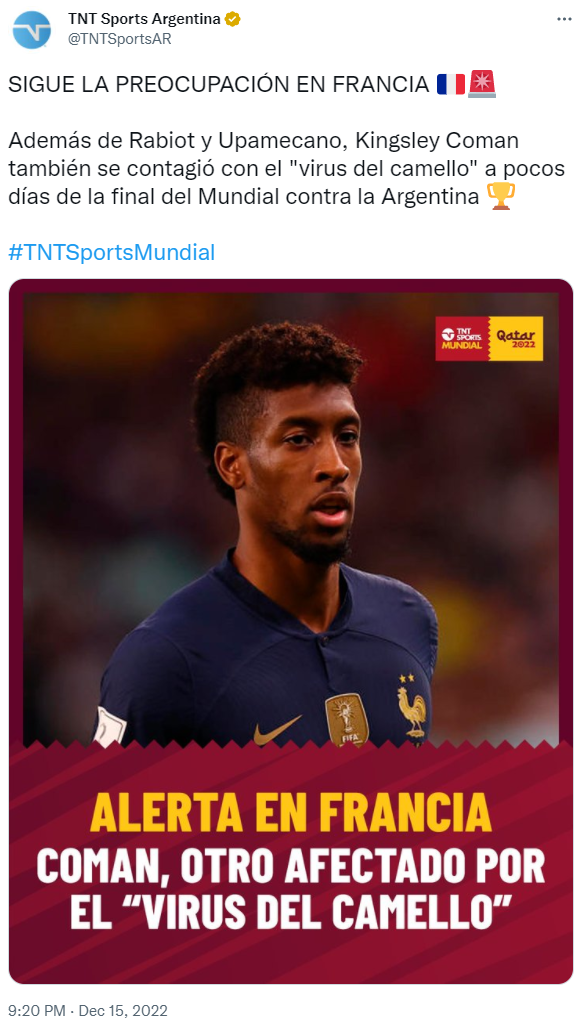Click the TNT Sports Argentina display name
The image size is (588, 1025).
pos(144,20)
